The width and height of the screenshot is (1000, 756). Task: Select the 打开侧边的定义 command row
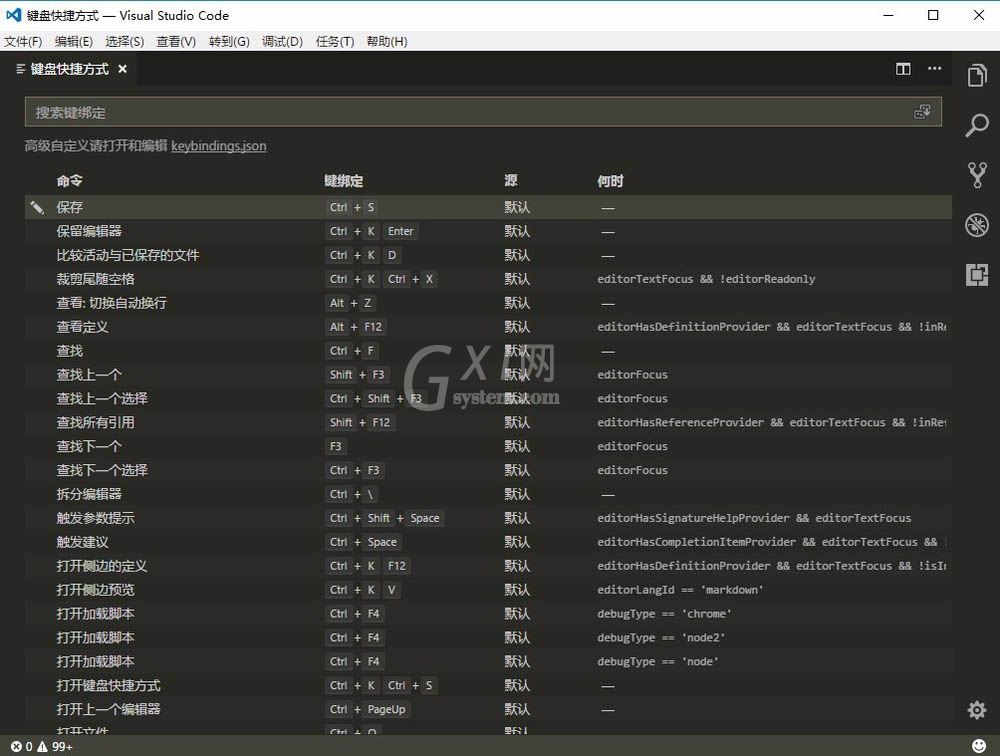click(x=488, y=566)
